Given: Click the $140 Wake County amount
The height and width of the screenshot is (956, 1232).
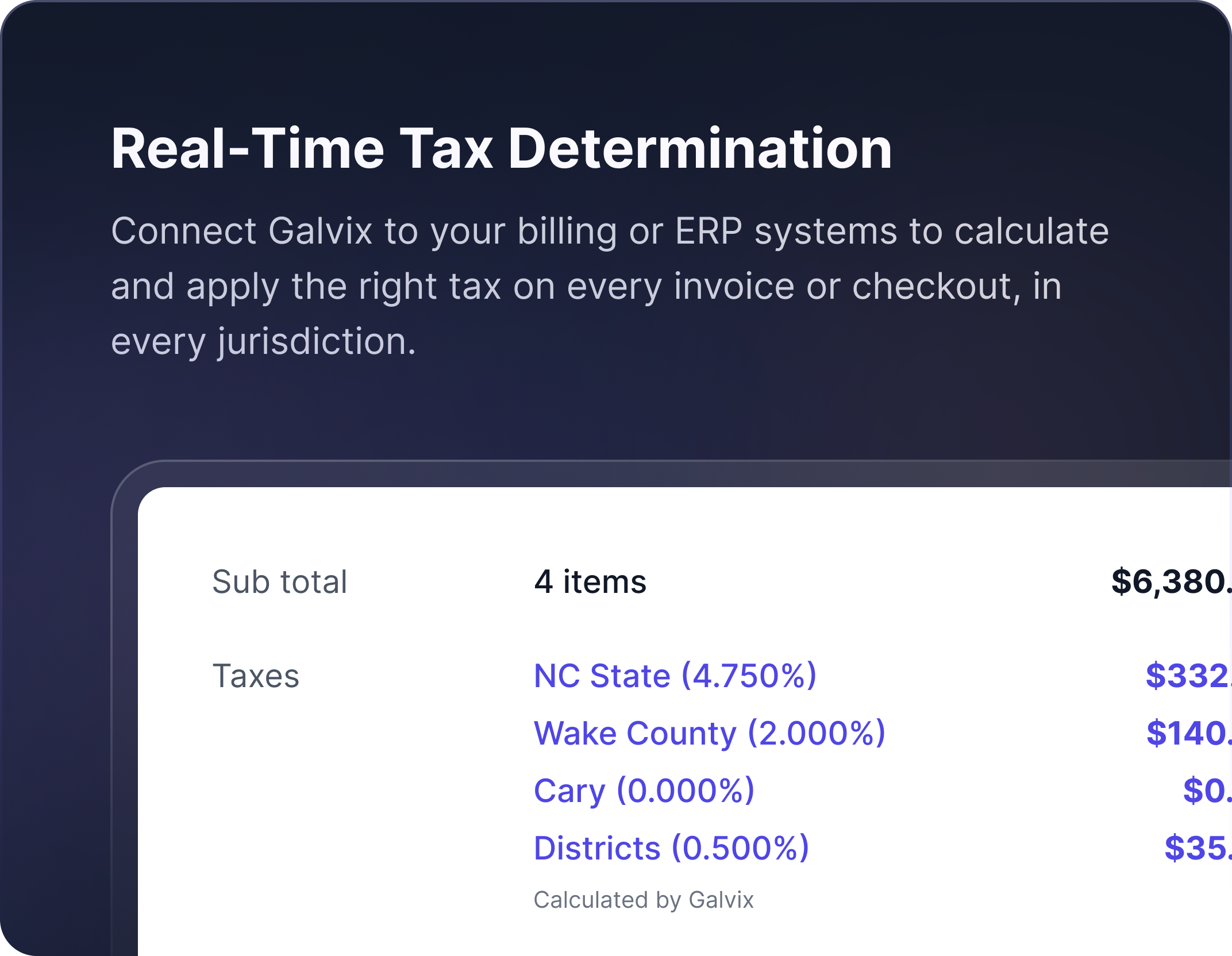Looking at the screenshot, I should tap(1187, 733).
